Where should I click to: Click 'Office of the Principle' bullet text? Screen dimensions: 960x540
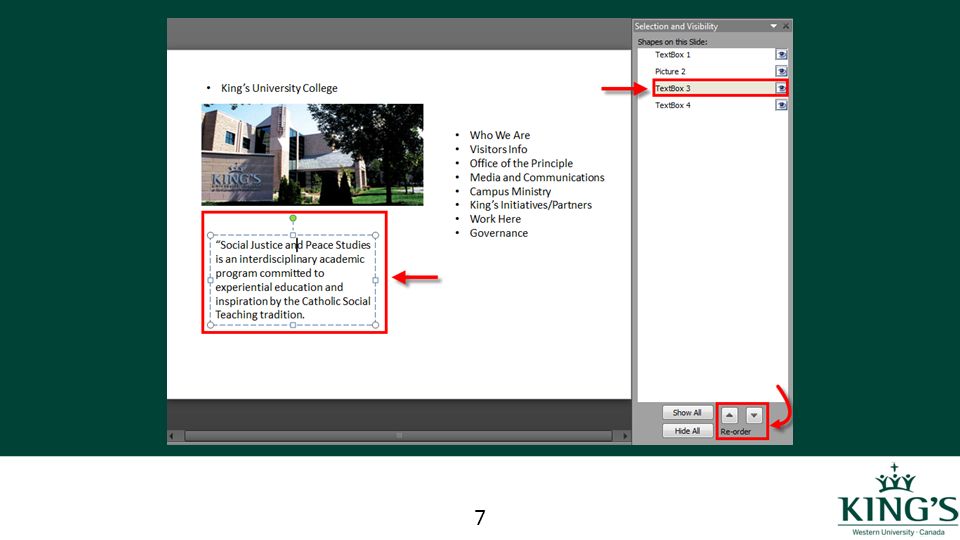521,163
